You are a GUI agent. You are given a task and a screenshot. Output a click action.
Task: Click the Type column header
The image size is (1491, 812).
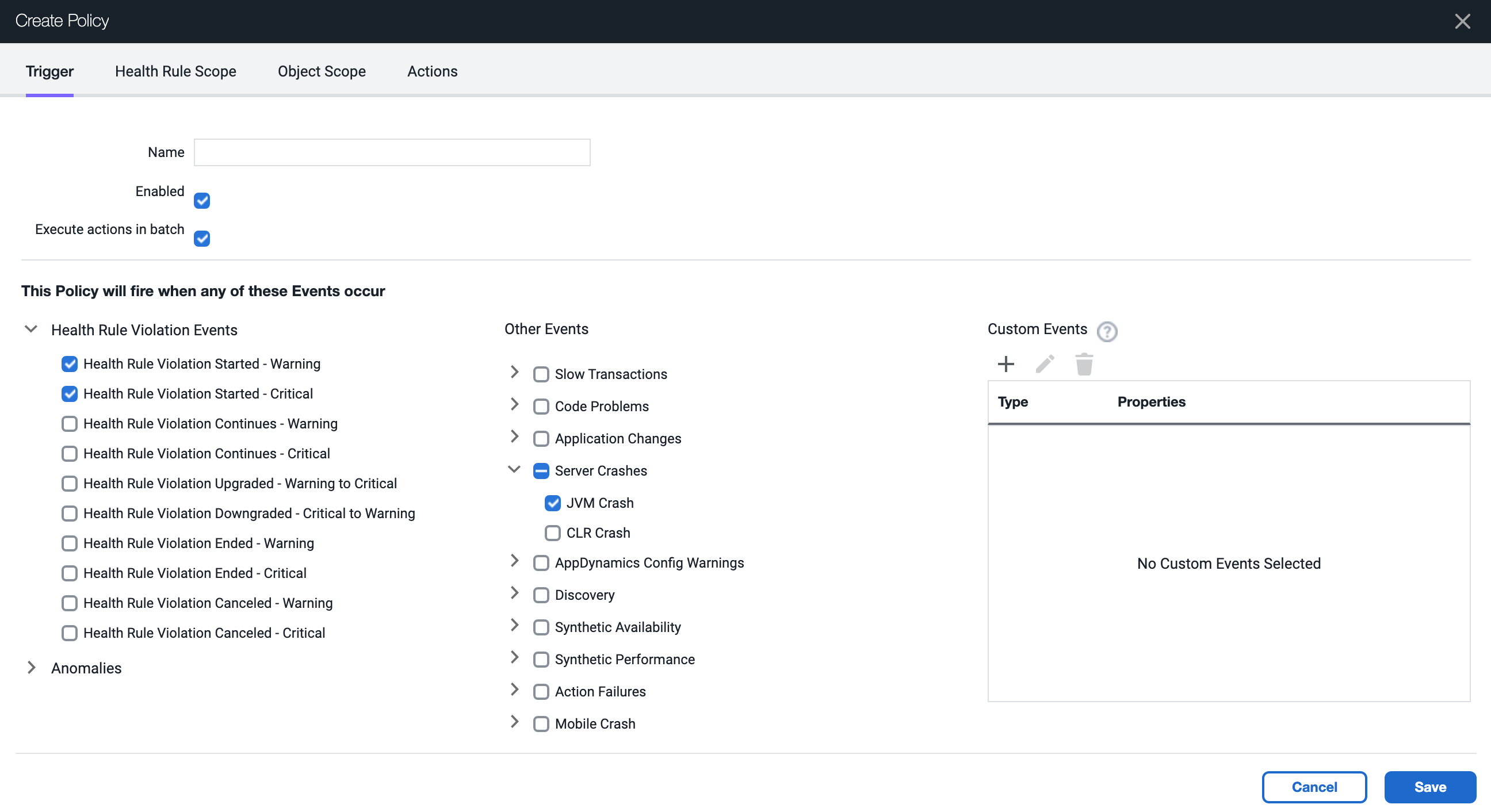tap(1013, 402)
